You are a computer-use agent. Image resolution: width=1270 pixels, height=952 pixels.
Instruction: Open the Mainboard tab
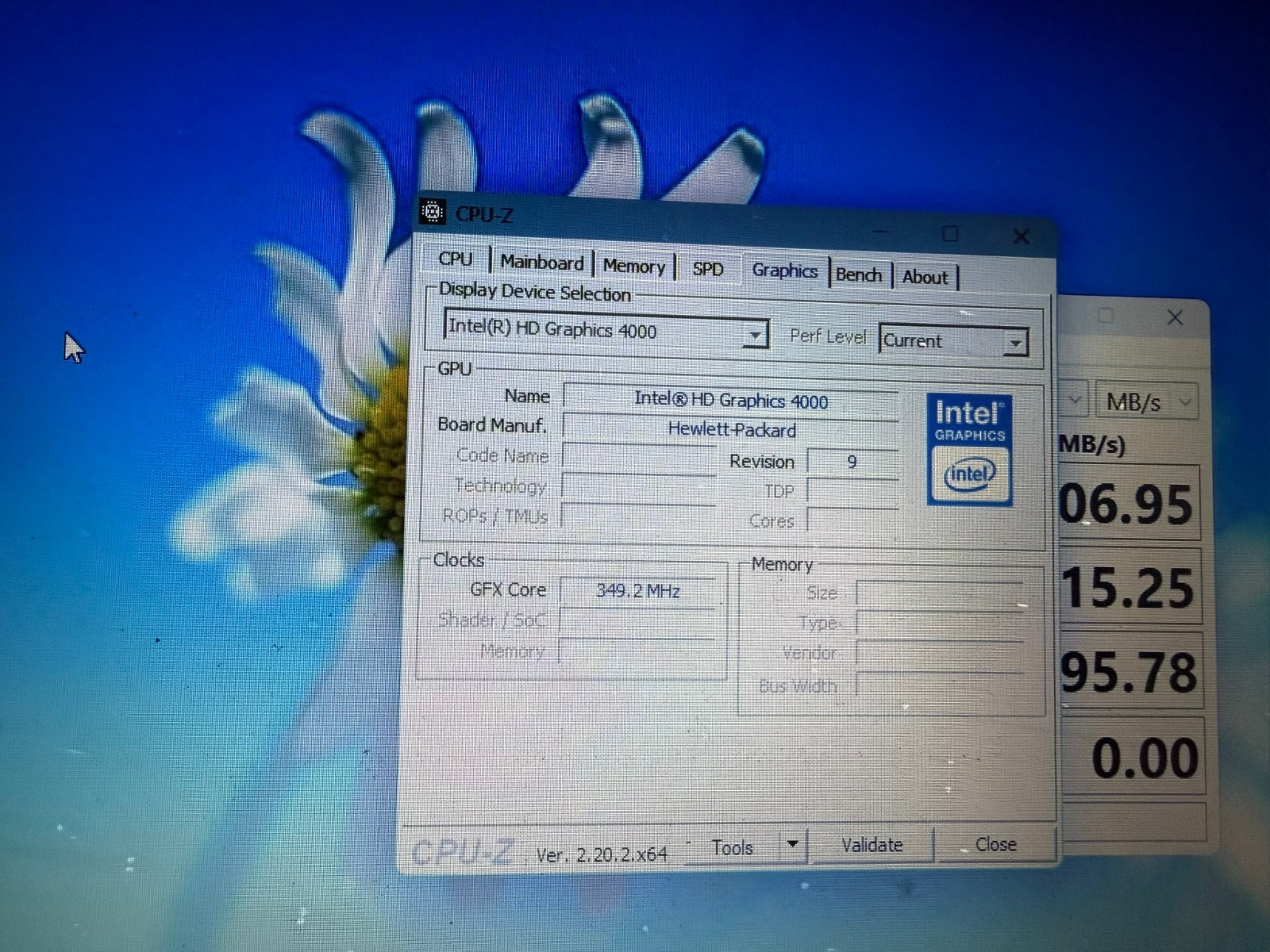[x=541, y=263]
